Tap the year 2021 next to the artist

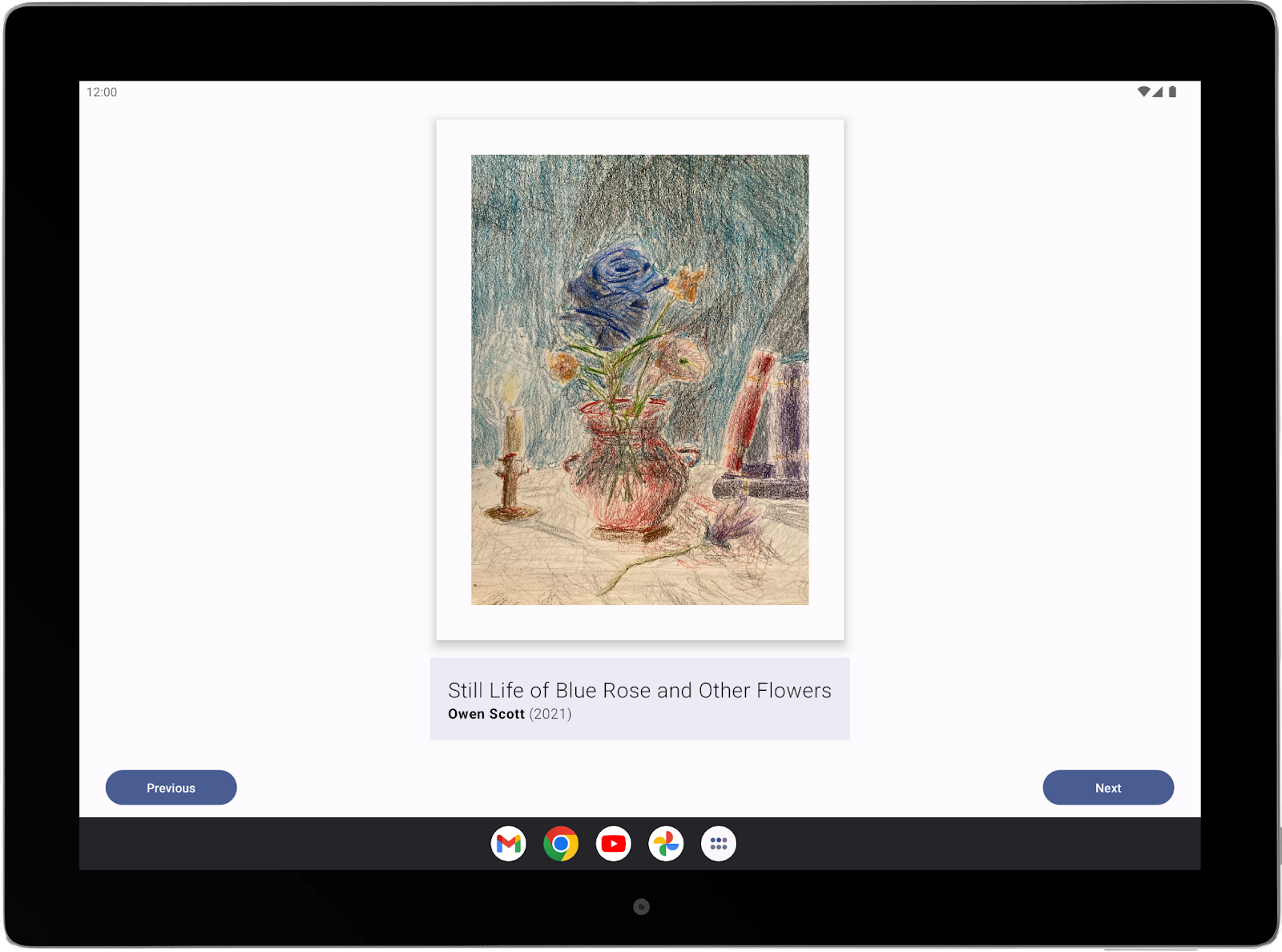pyautogui.click(x=552, y=714)
